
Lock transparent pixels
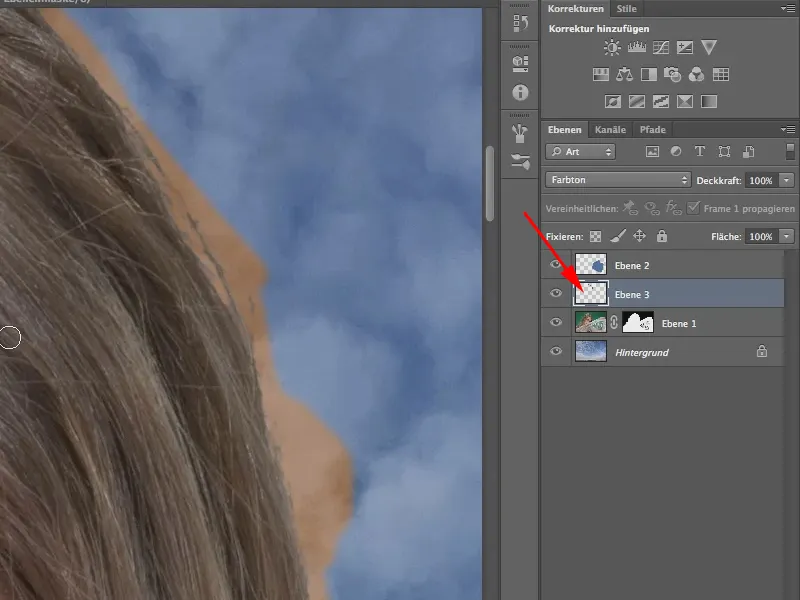coord(595,236)
